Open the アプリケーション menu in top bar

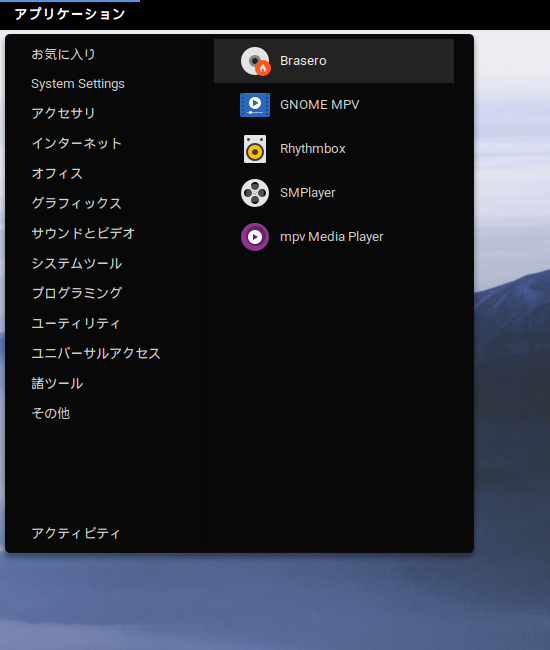pos(70,14)
